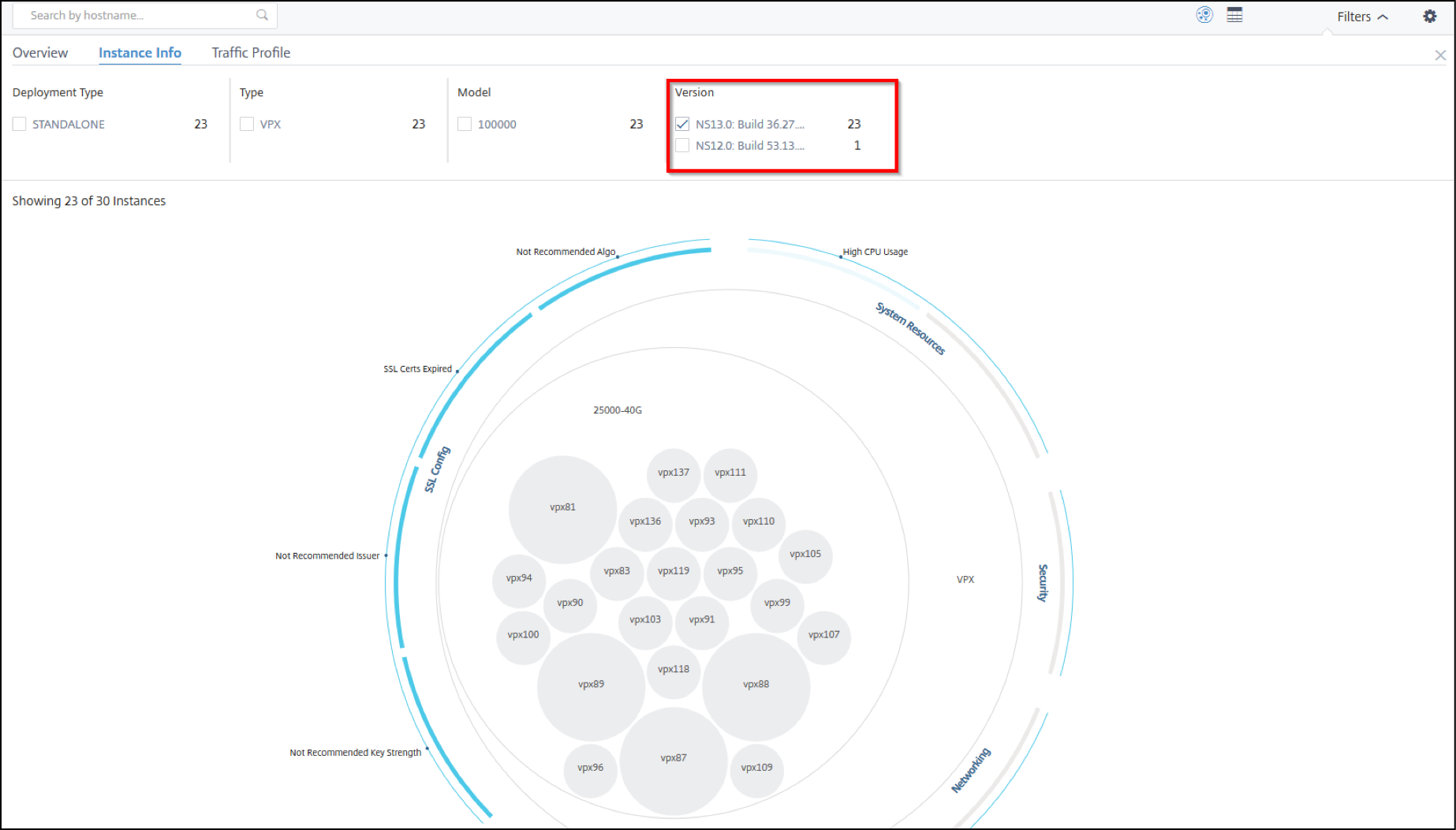Click the vpx105 instance bubble
The height and width of the screenshot is (830, 1456).
coord(805,555)
